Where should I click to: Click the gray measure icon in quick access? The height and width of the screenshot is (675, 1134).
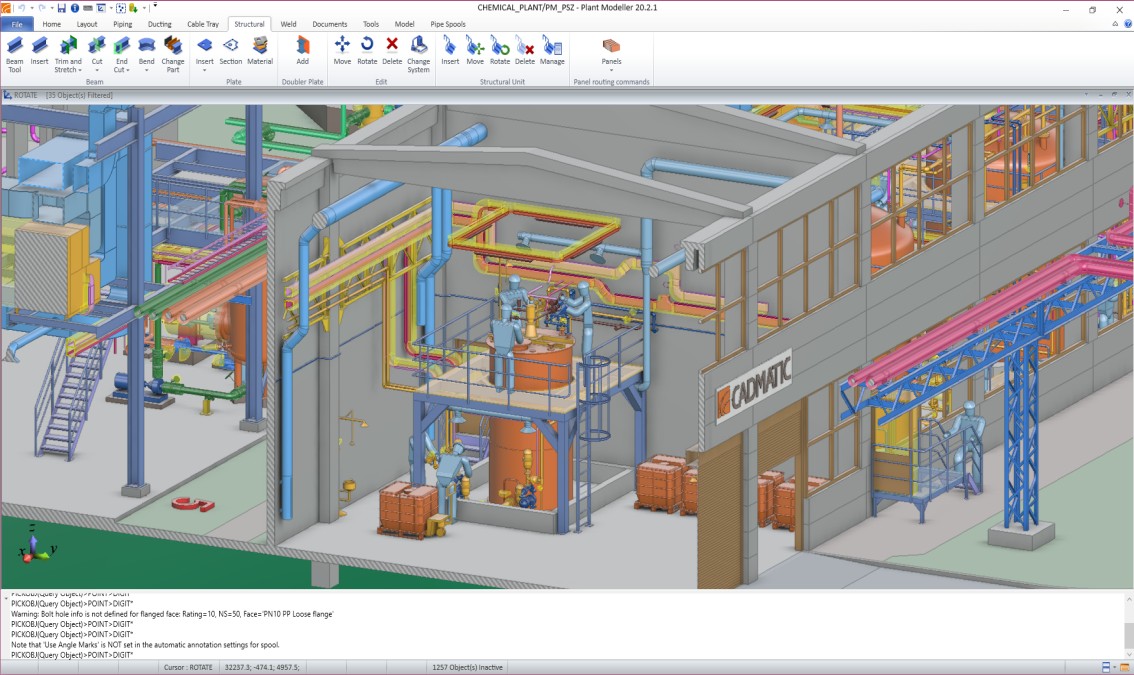coord(88,8)
